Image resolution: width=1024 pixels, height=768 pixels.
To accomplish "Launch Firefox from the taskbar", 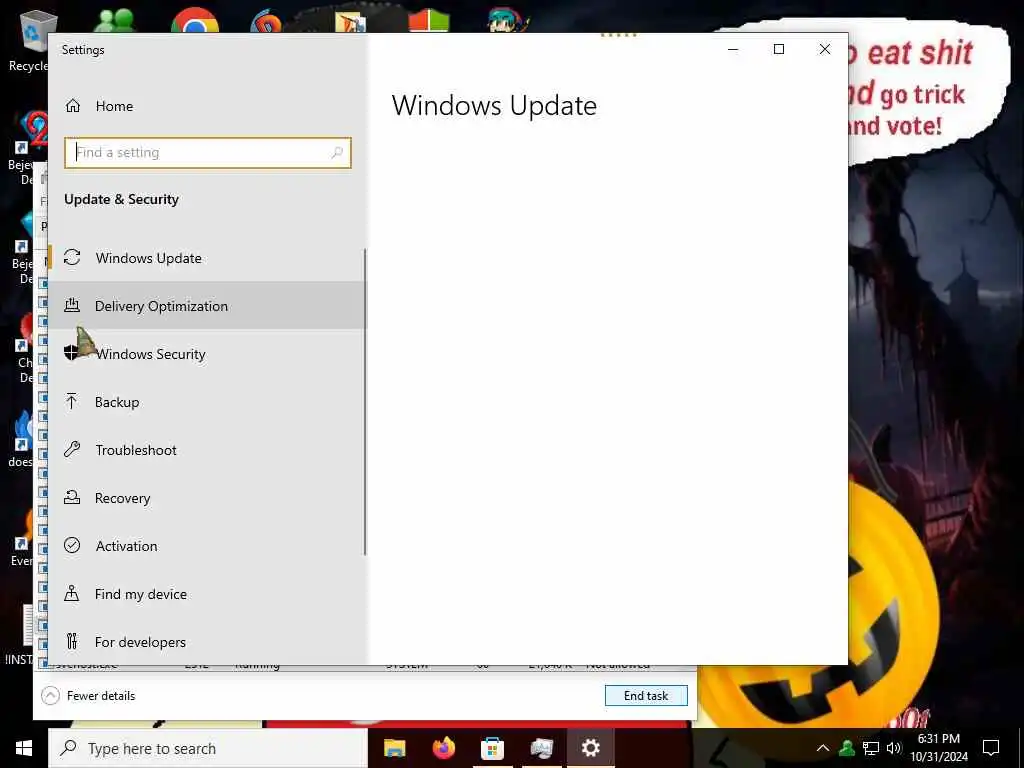I will tap(443, 748).
